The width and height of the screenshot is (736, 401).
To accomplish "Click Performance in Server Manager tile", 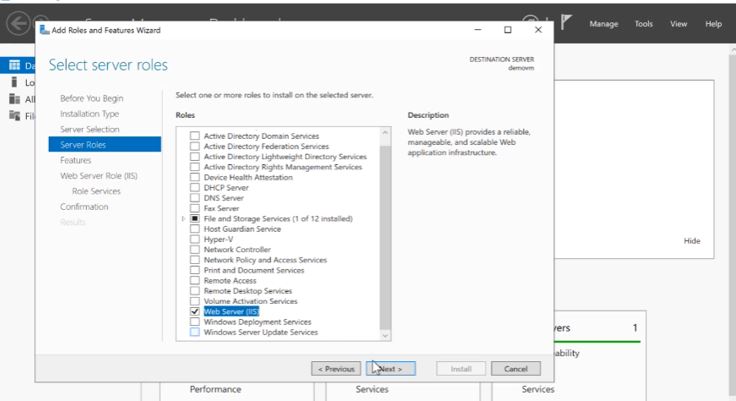I will pos(215,389).
